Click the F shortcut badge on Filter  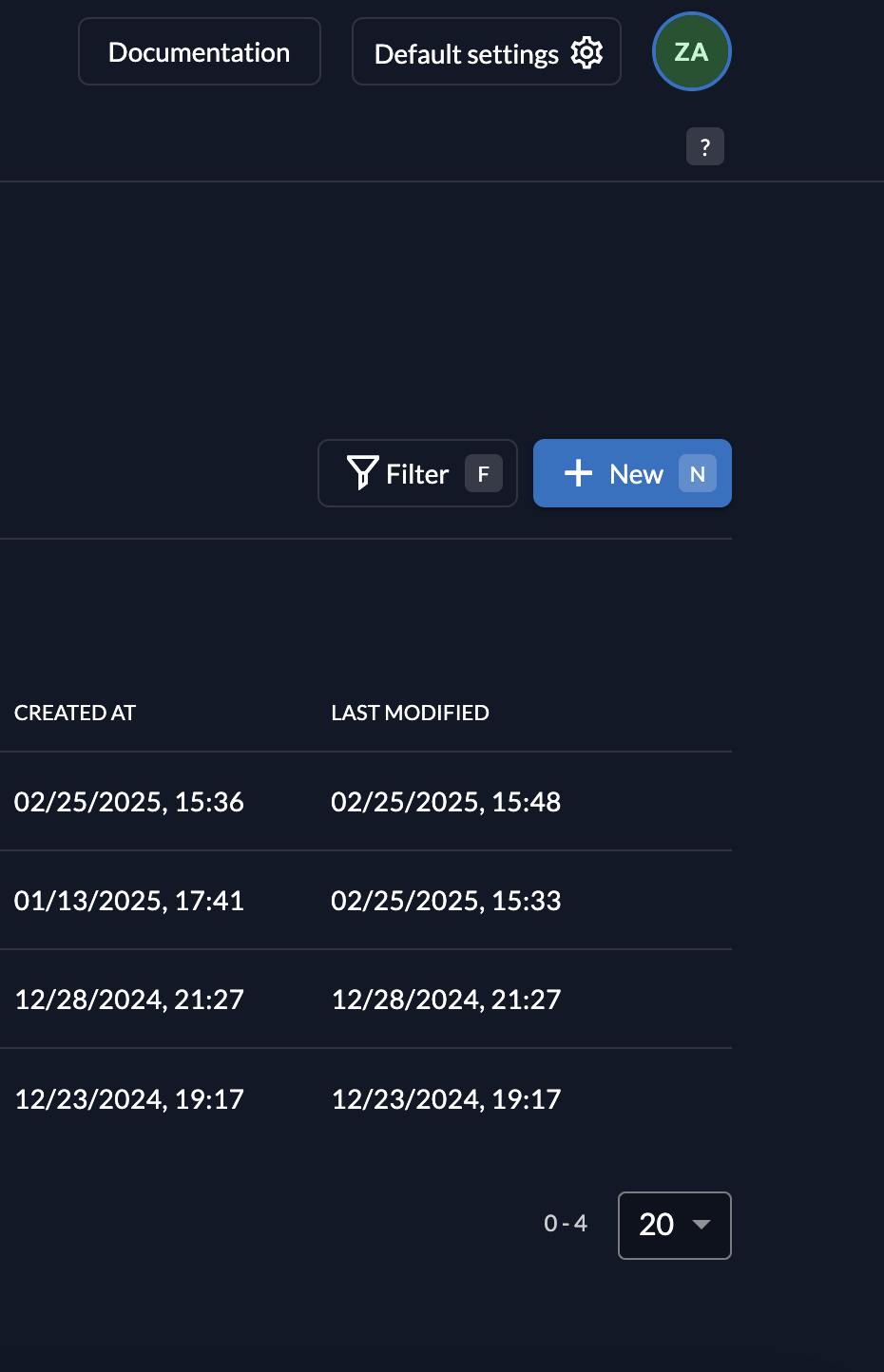483,473
